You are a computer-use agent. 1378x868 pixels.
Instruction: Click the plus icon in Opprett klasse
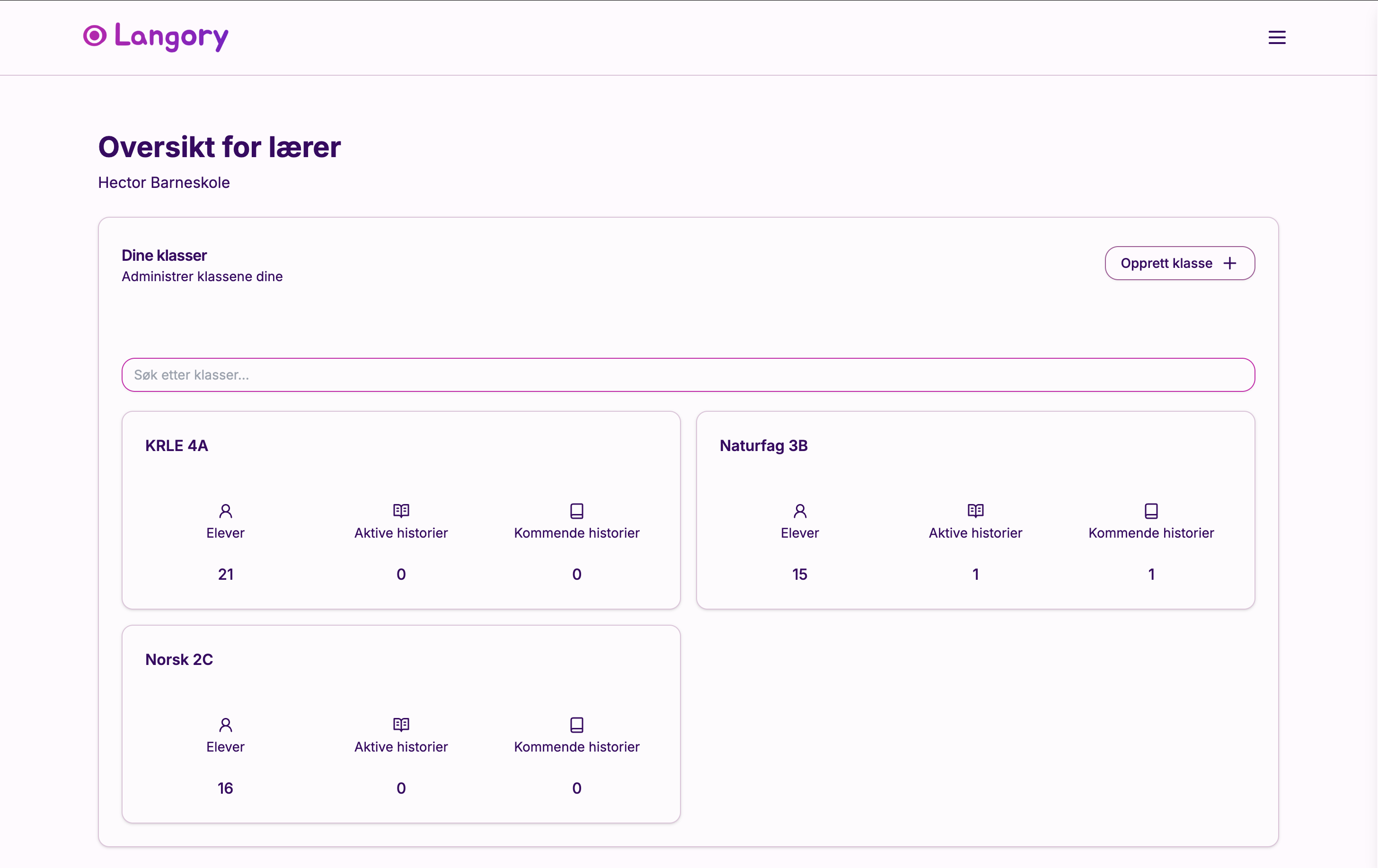point(1230,263)
